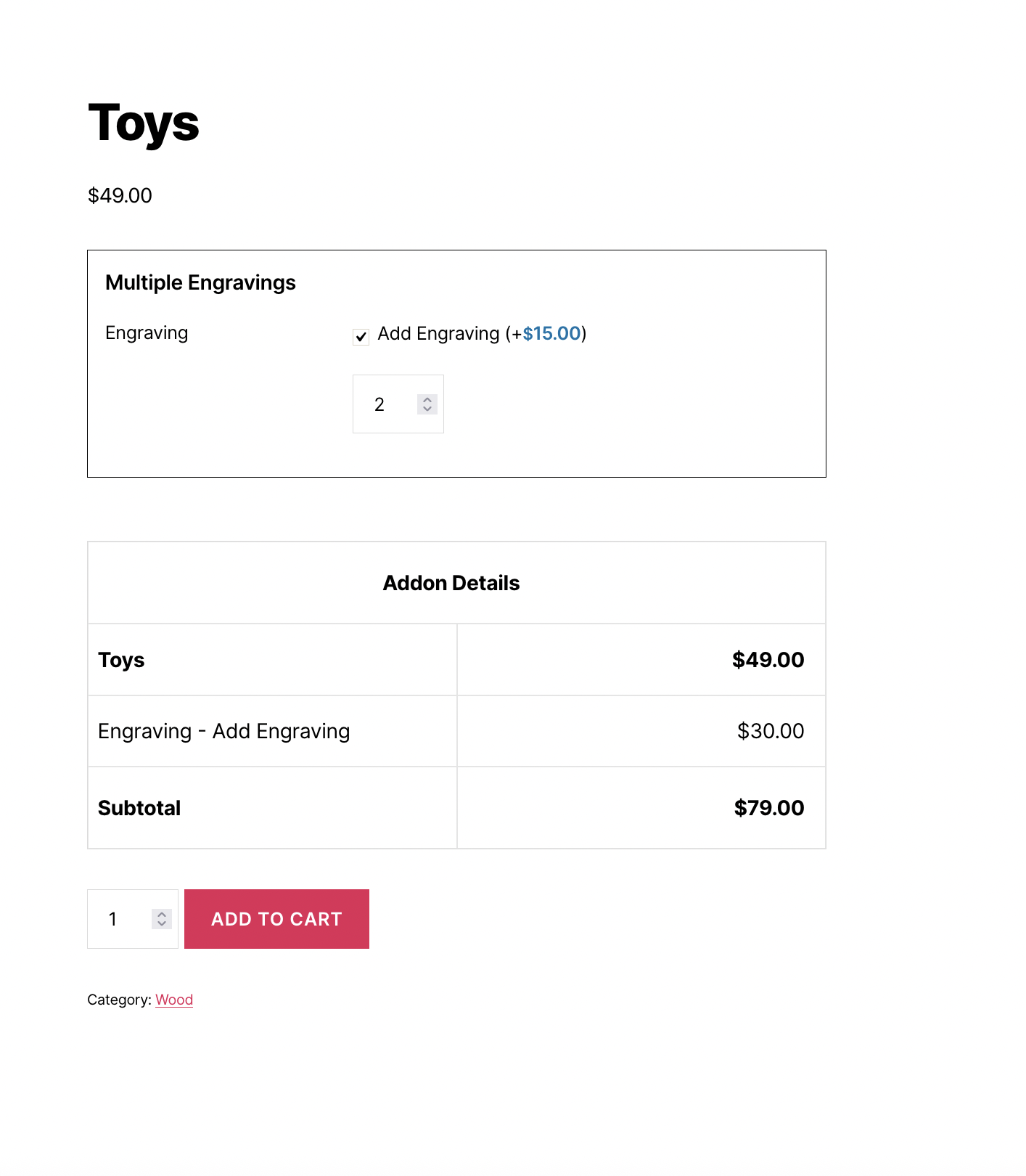The width and height of the screenshot is (1026, 1176).
Task: Decrease product quantity with down arrow
Action: pos(162,924)
